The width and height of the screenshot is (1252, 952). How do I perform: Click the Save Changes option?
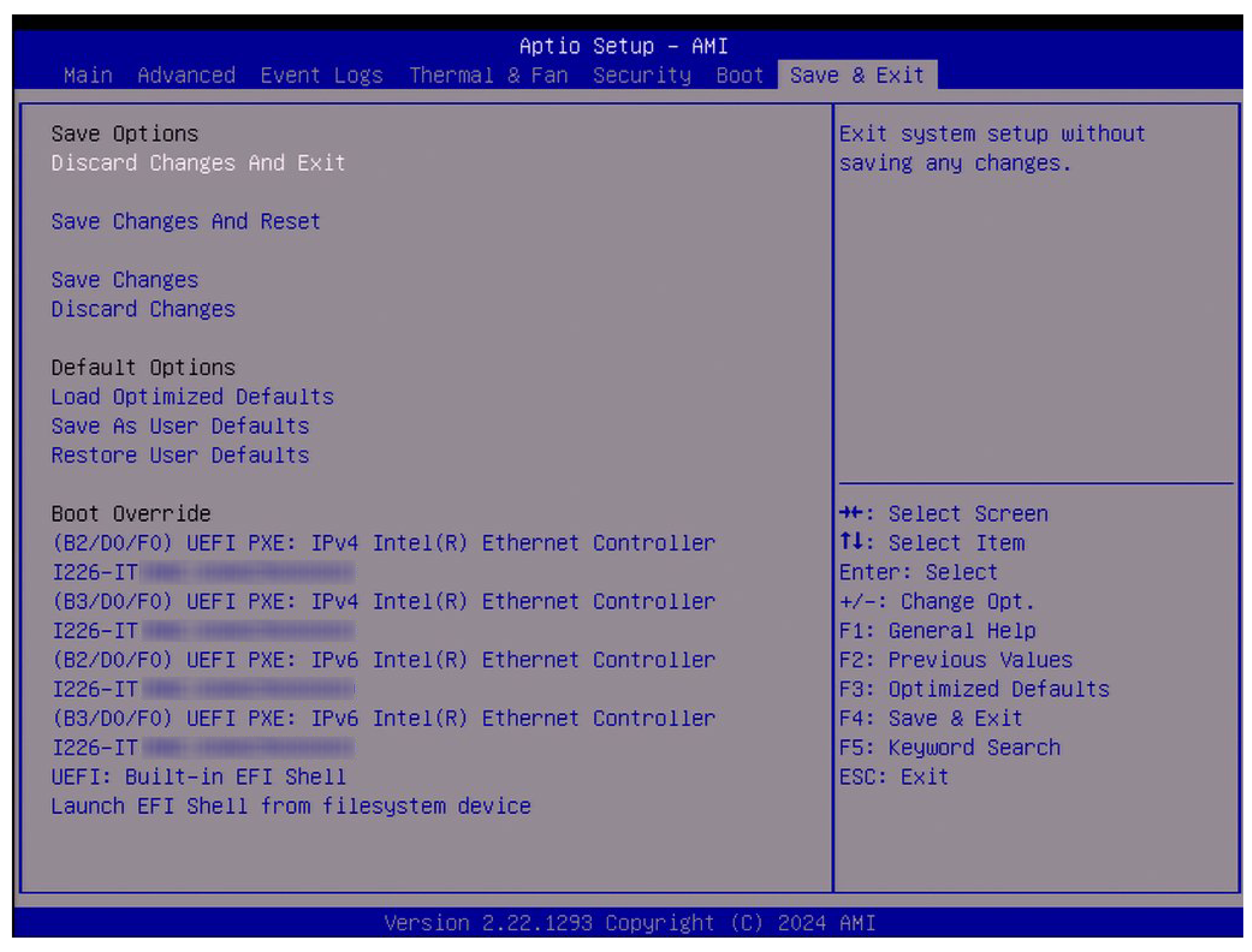coord(125,280)
